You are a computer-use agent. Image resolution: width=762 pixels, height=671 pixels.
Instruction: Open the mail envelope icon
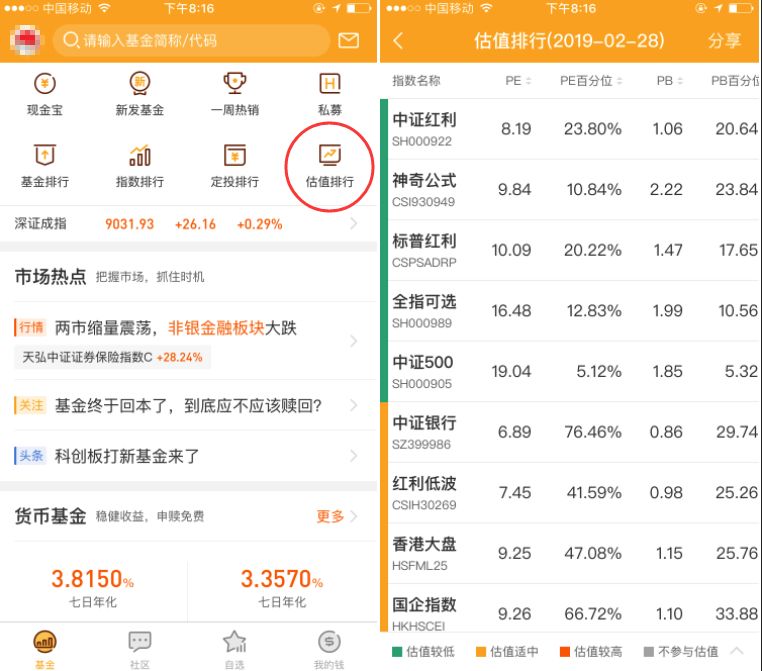coord(348,40)
